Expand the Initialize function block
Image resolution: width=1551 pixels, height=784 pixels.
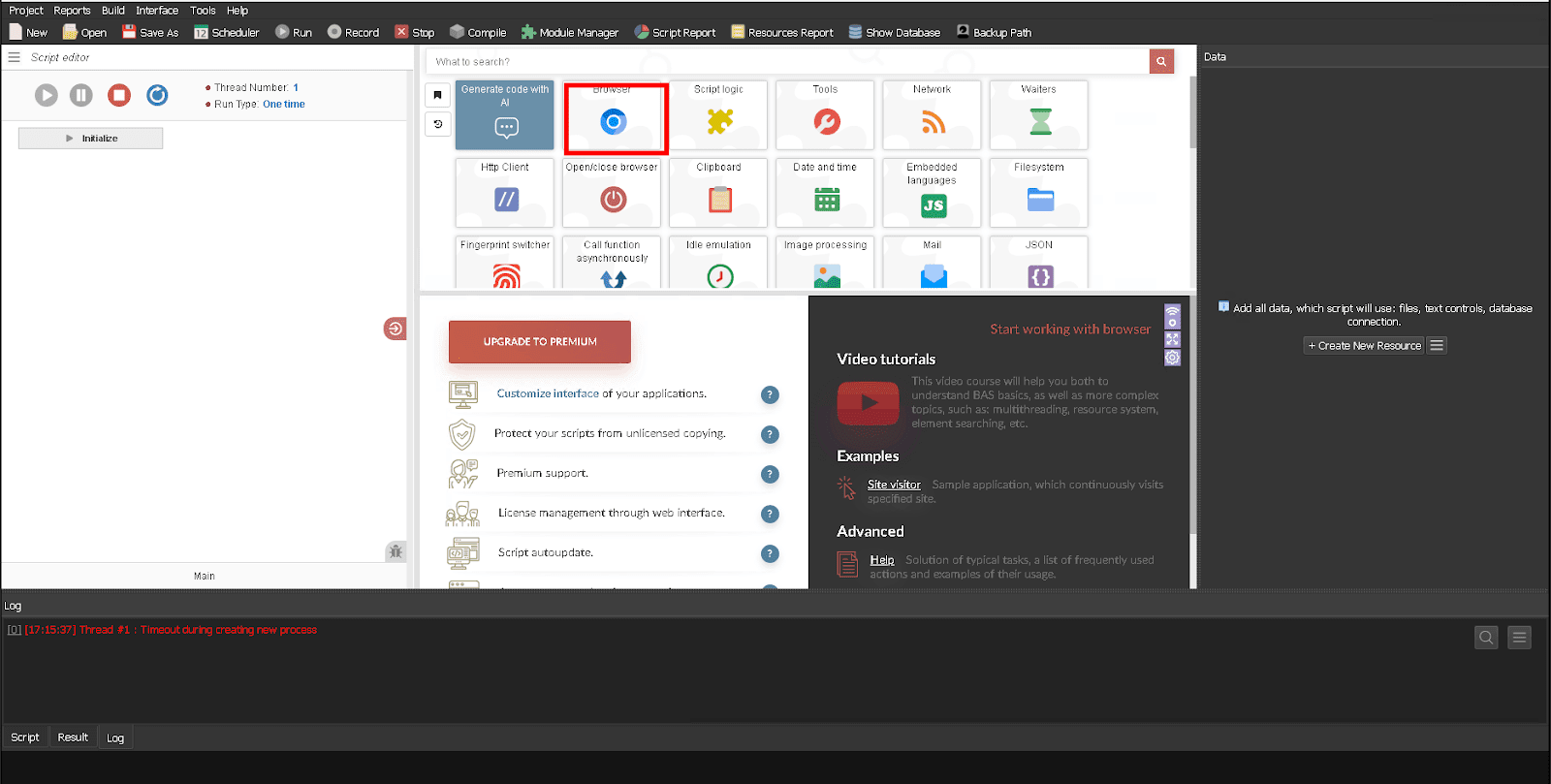(91, 139)
